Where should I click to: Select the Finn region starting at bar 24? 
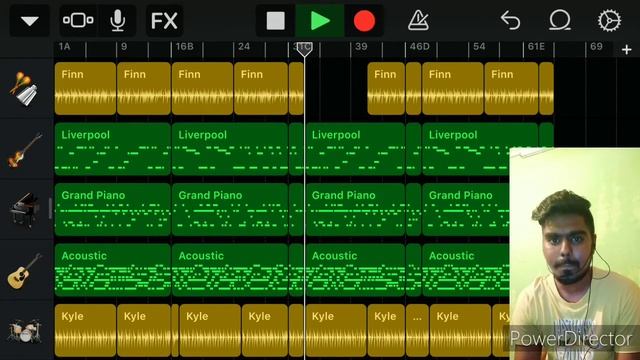[261, 88]
